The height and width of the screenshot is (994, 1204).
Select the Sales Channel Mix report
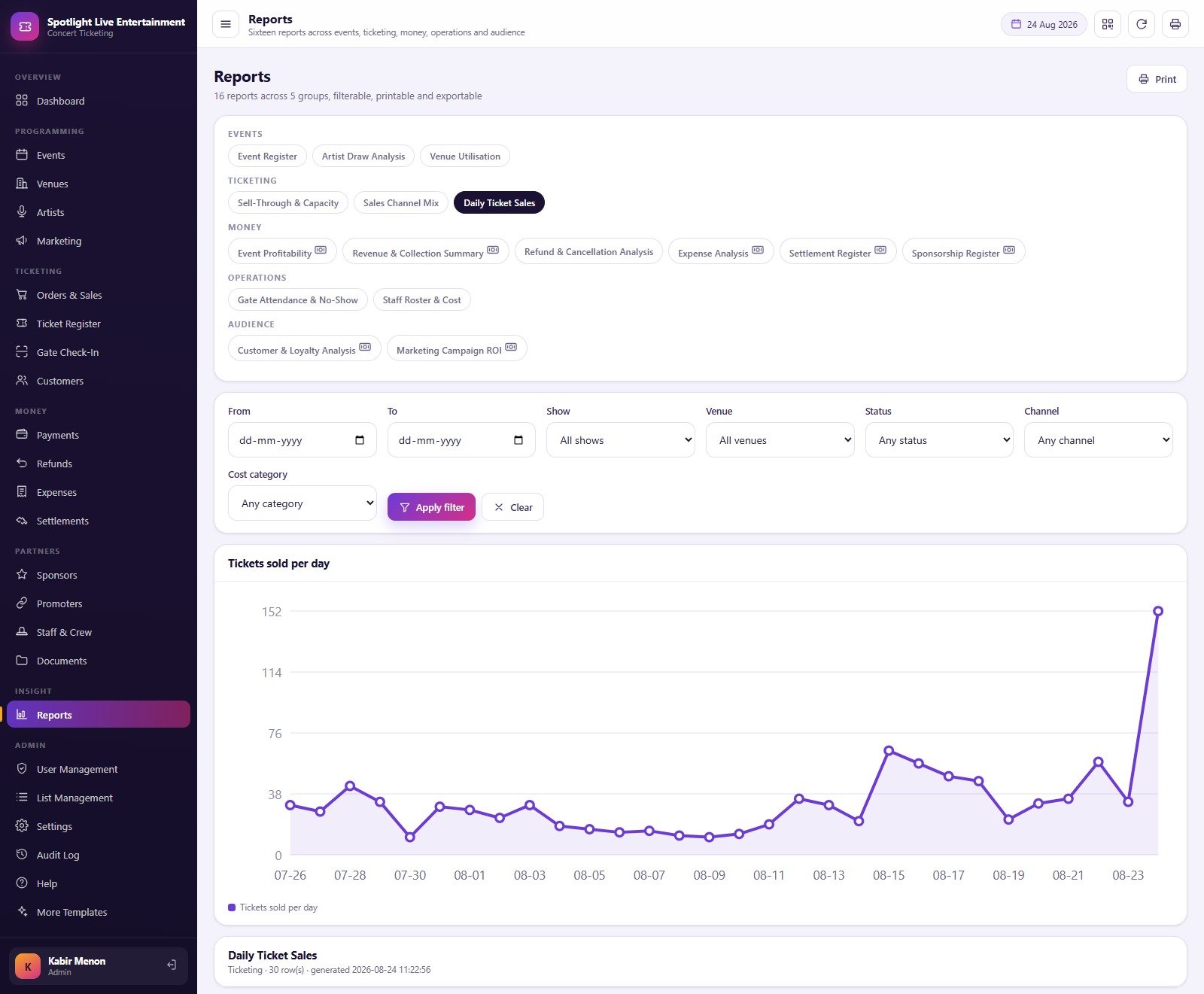(401, 203)
